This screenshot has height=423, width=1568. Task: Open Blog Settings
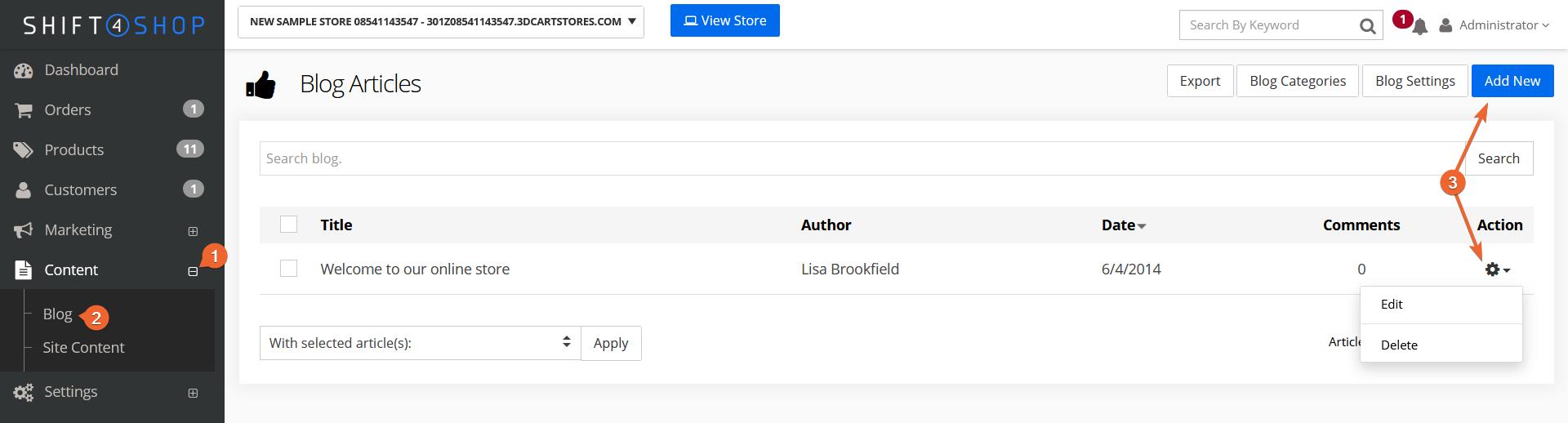(x=1414, y=81)
